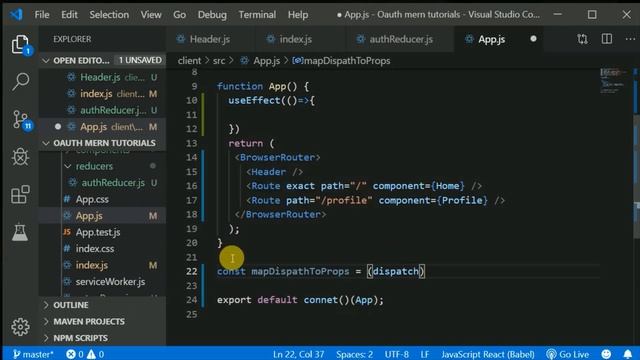Open serviceWorker.js in file tree
Screen dimensions: 640x360
click(102, 282)
